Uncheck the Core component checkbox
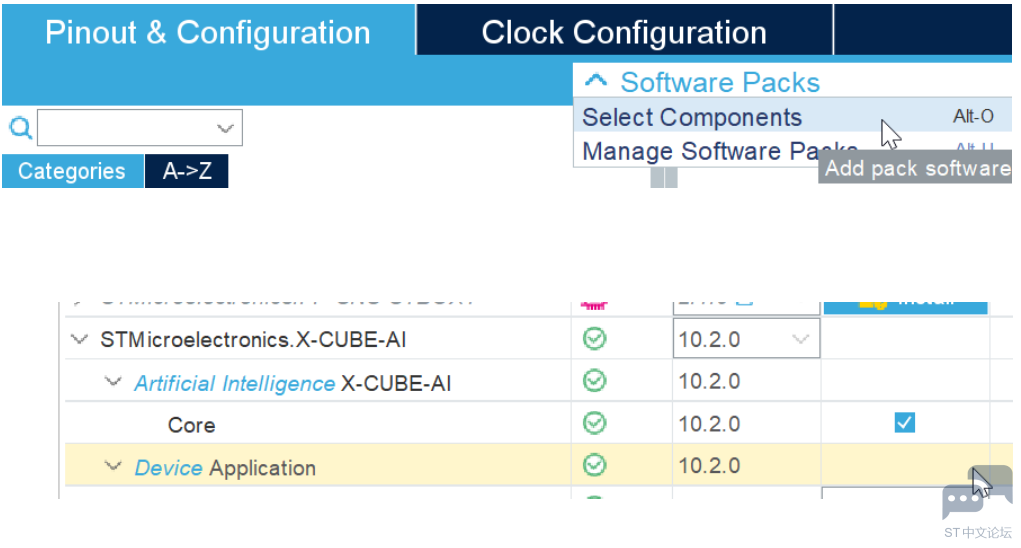1021x548 pixels. point(904,423)
